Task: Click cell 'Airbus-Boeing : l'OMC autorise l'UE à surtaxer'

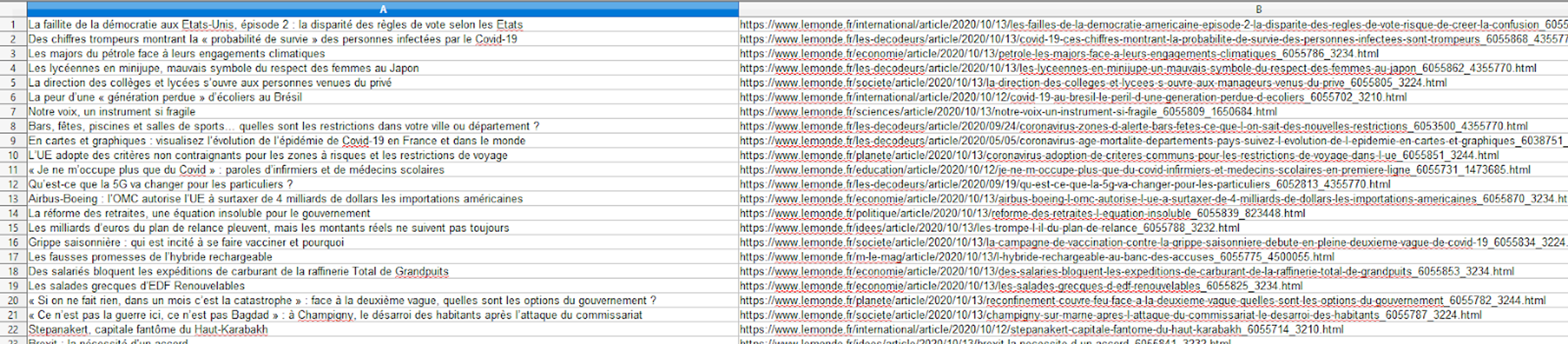Action: point(383,199)
